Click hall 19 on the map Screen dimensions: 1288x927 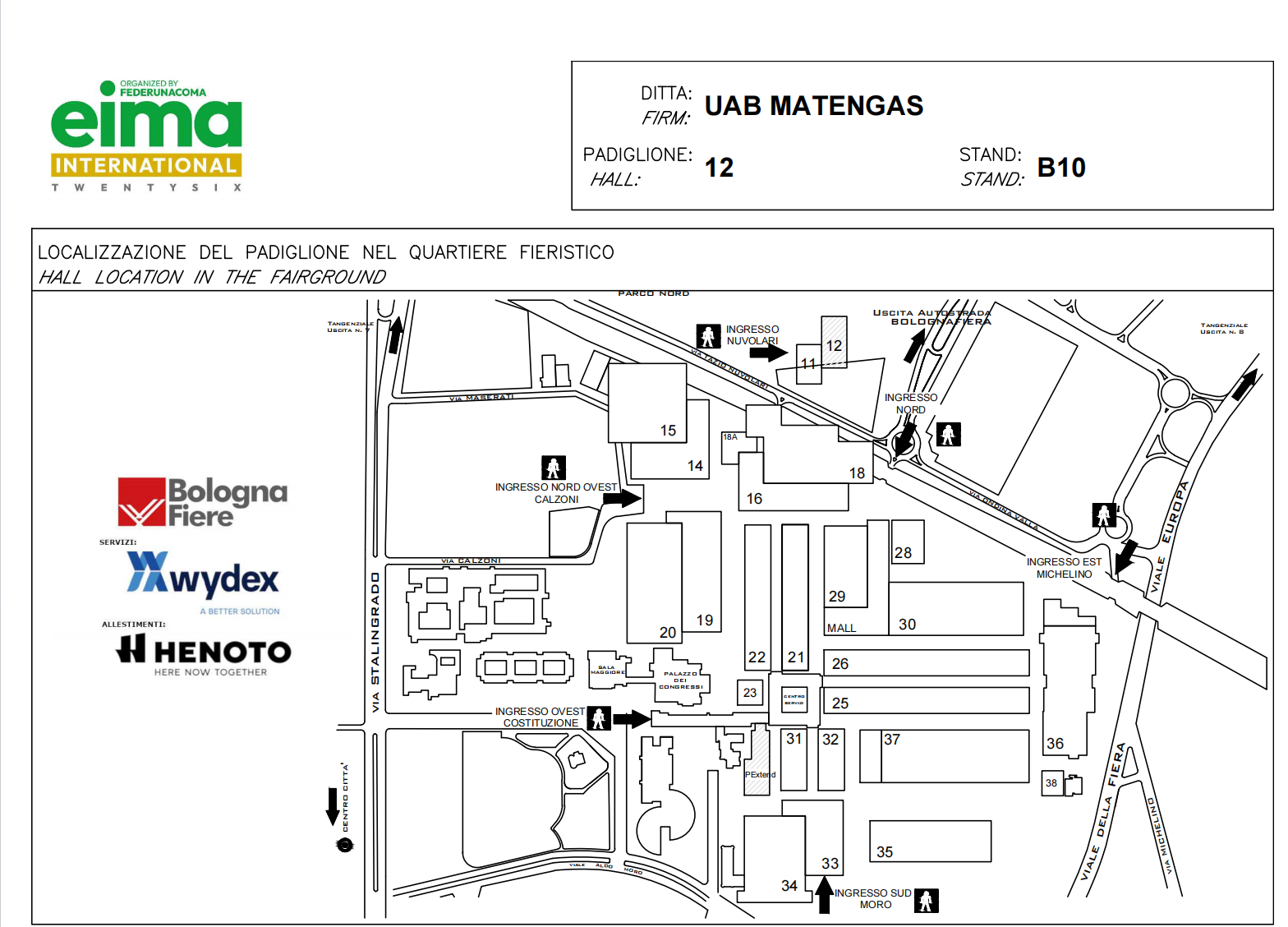click(701, 572)
